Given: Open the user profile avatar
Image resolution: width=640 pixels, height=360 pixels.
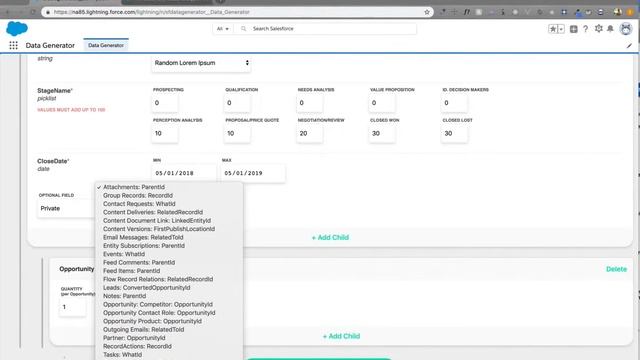Looking at the screenshot, I should point(626,29).
